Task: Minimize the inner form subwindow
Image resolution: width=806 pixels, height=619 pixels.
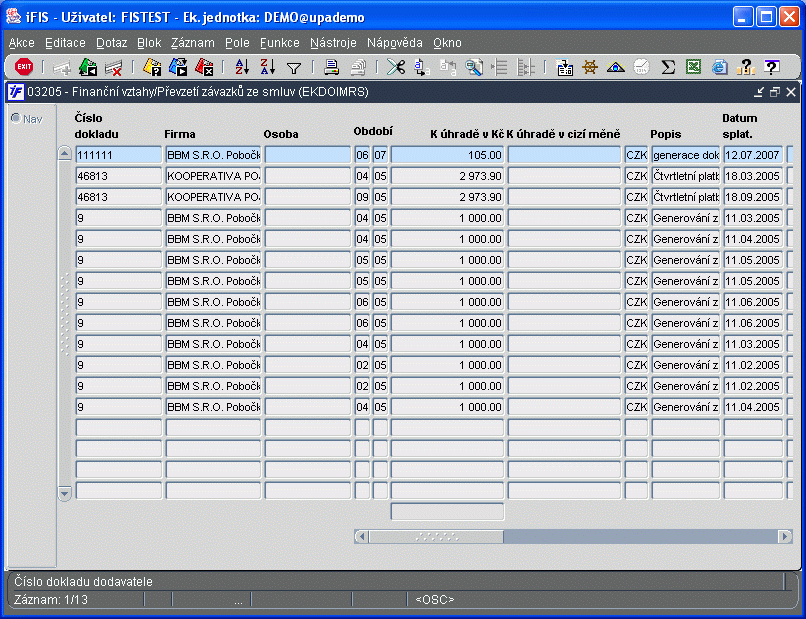Action: 759,92
